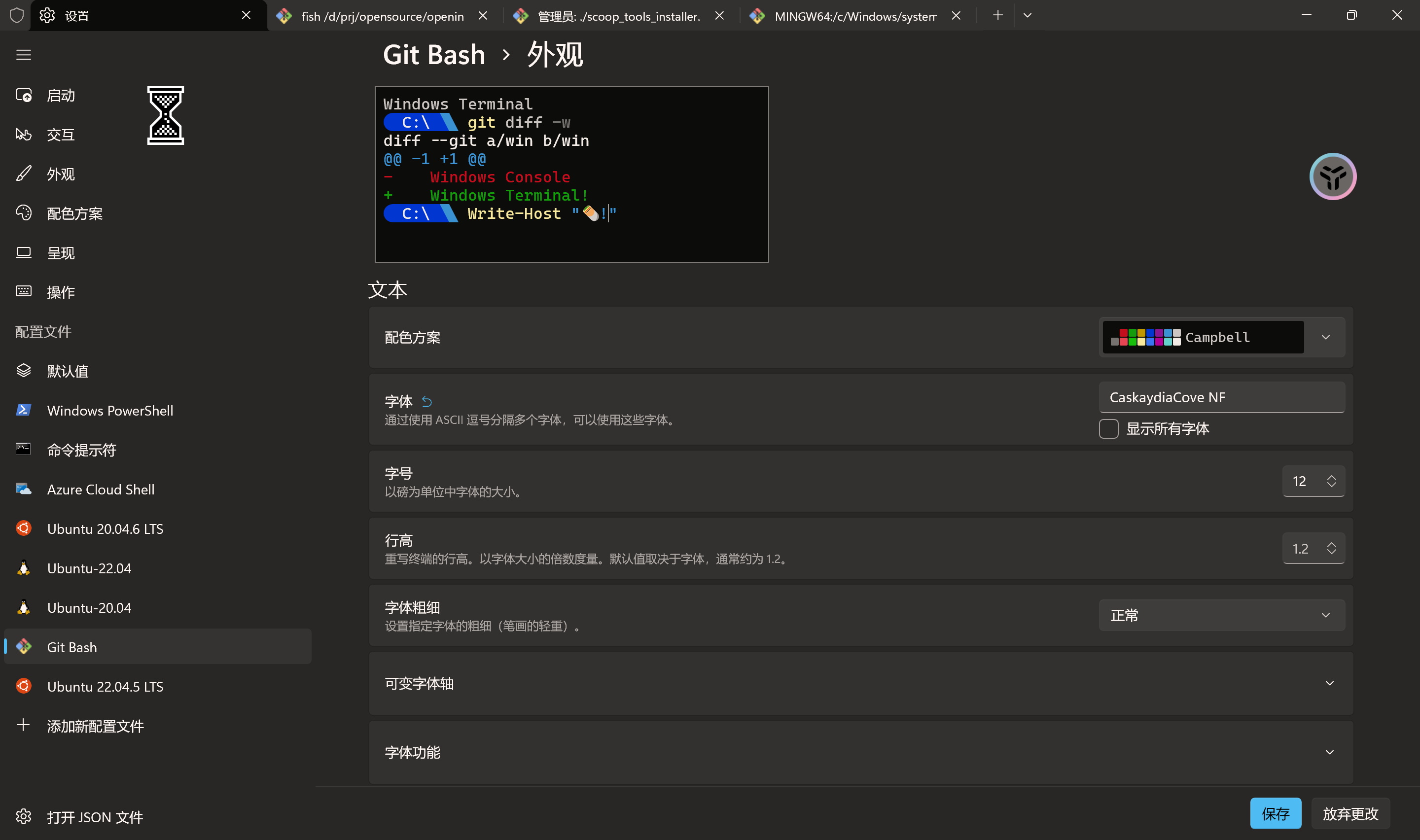This screenshot has width=1420, height=840.
Task: Select the Ubuntu 22.04.5 LTS entry
Action: [x=158, y=686]
